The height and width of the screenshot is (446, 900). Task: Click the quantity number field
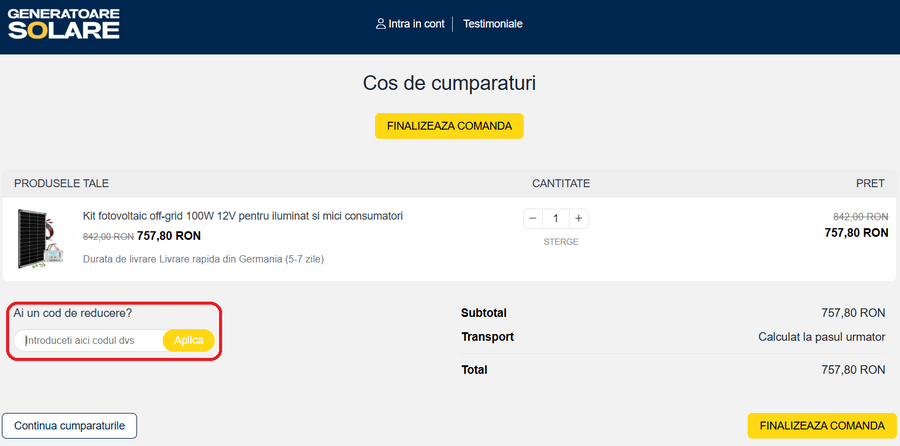click(x=555, y=218)
